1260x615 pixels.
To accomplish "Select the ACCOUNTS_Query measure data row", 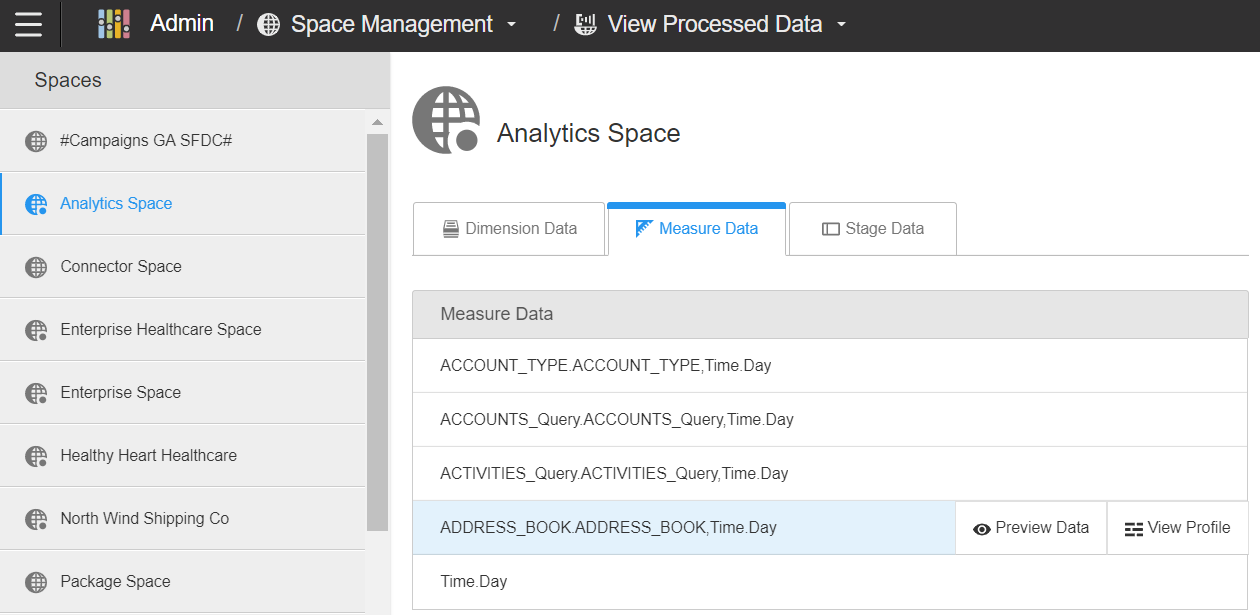I will pos(616,420).
